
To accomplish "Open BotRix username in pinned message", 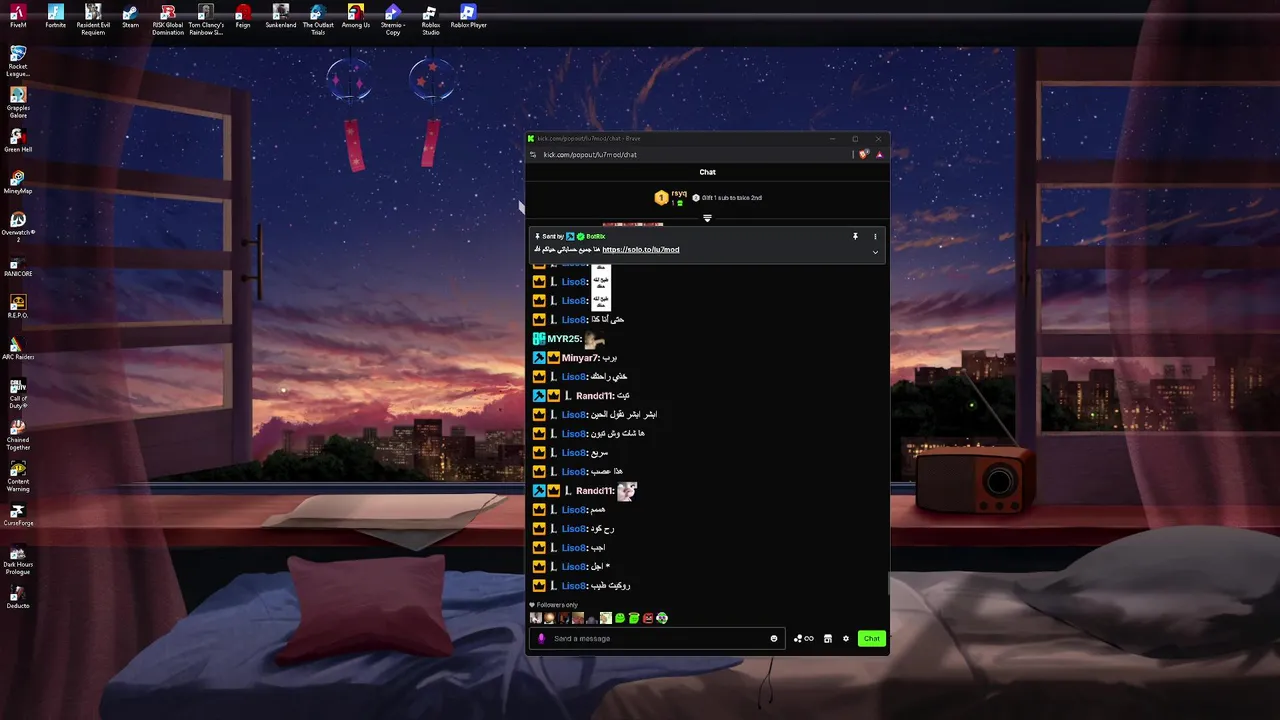I will (x=596, y=236).
